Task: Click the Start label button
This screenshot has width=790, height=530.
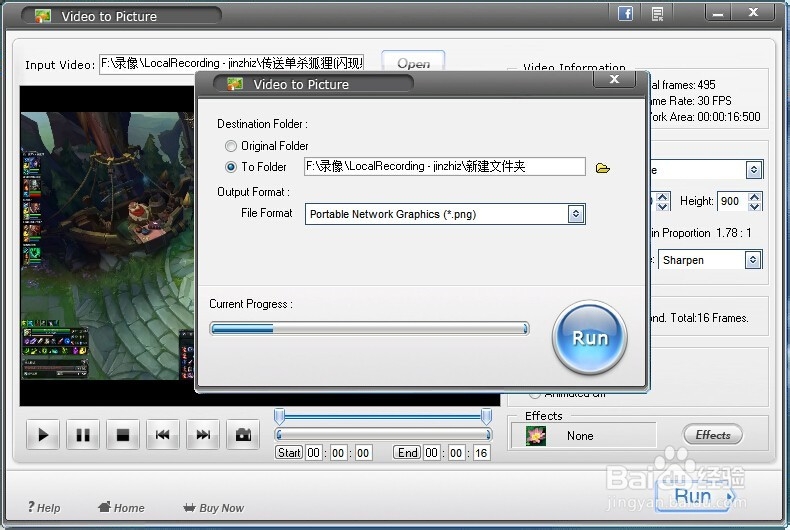Action: coord(289,453)
